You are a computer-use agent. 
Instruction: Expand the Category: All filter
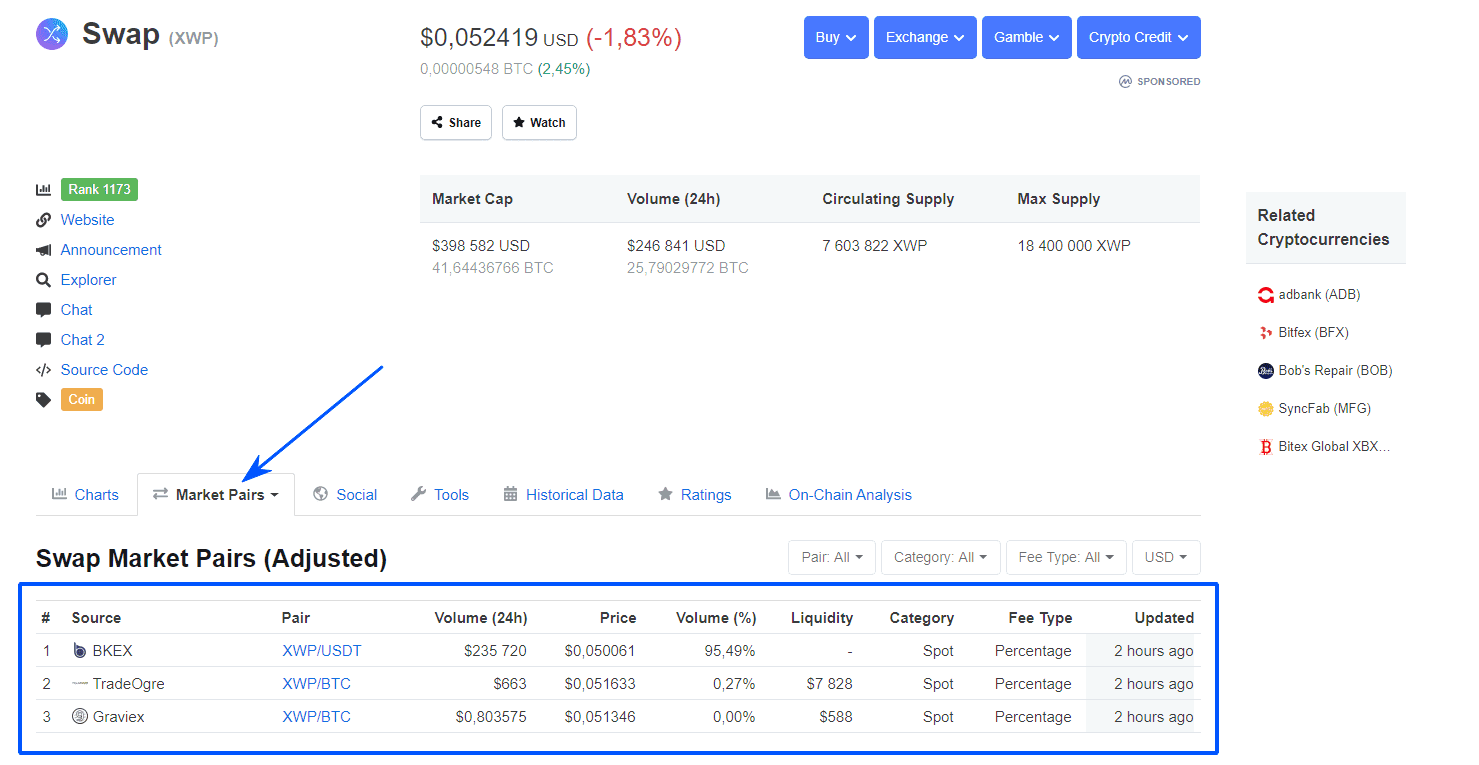coord(941,557)
